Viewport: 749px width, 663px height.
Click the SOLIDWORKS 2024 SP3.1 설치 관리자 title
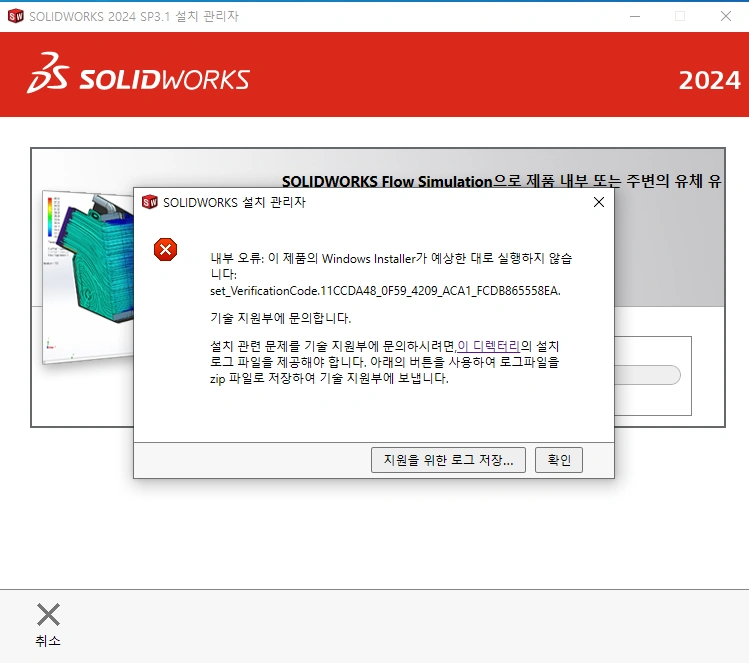(134, 16)
